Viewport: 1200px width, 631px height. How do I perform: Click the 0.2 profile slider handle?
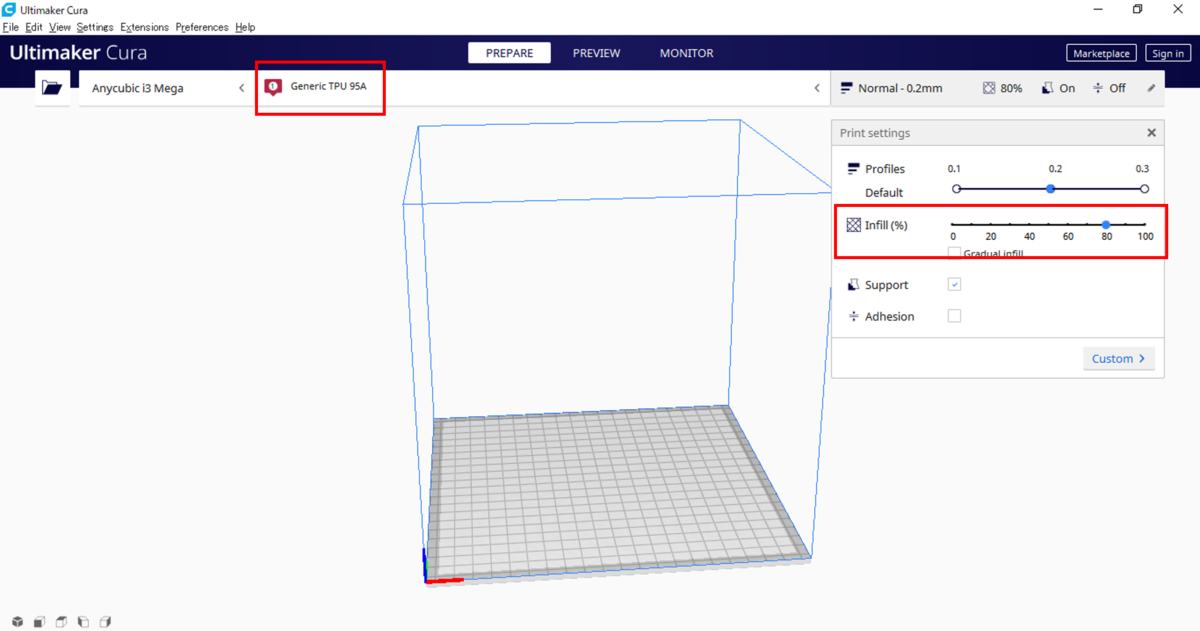click(x=1050, y=189)
